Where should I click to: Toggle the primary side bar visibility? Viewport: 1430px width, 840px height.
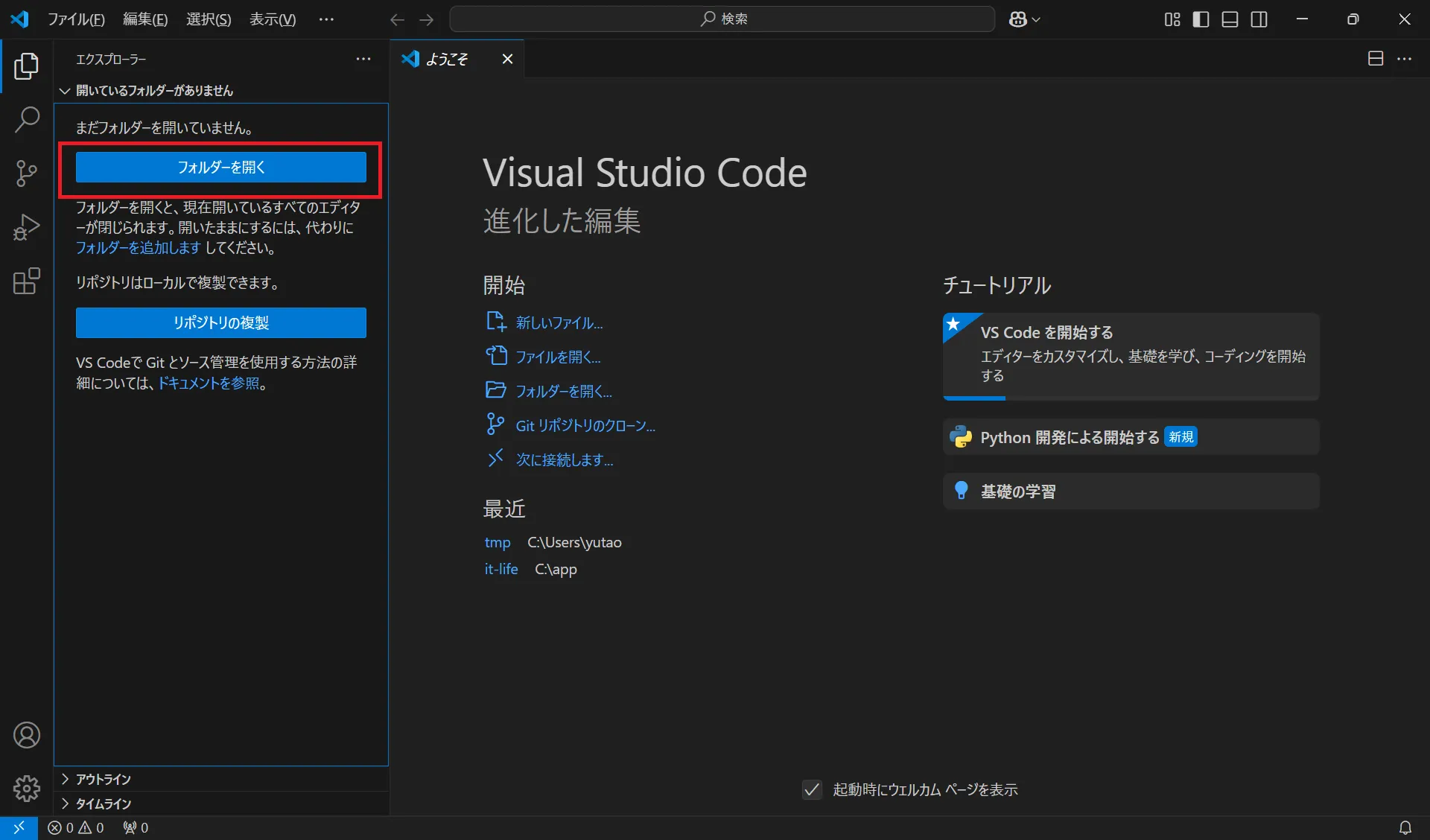coord(1201,19)
